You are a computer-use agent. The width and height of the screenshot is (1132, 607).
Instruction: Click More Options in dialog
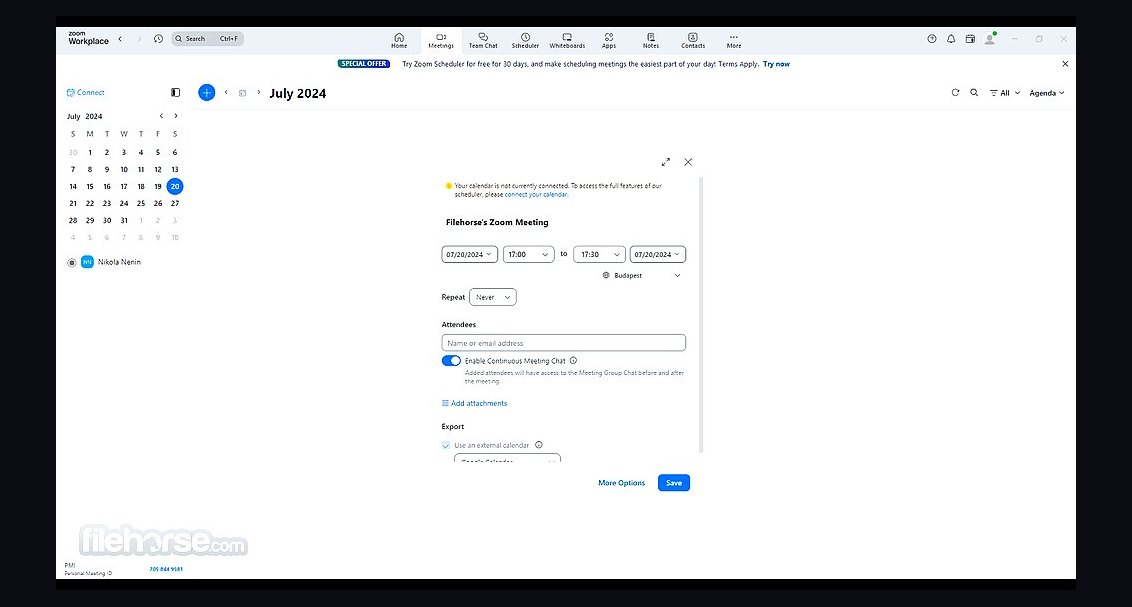[622, 483]
